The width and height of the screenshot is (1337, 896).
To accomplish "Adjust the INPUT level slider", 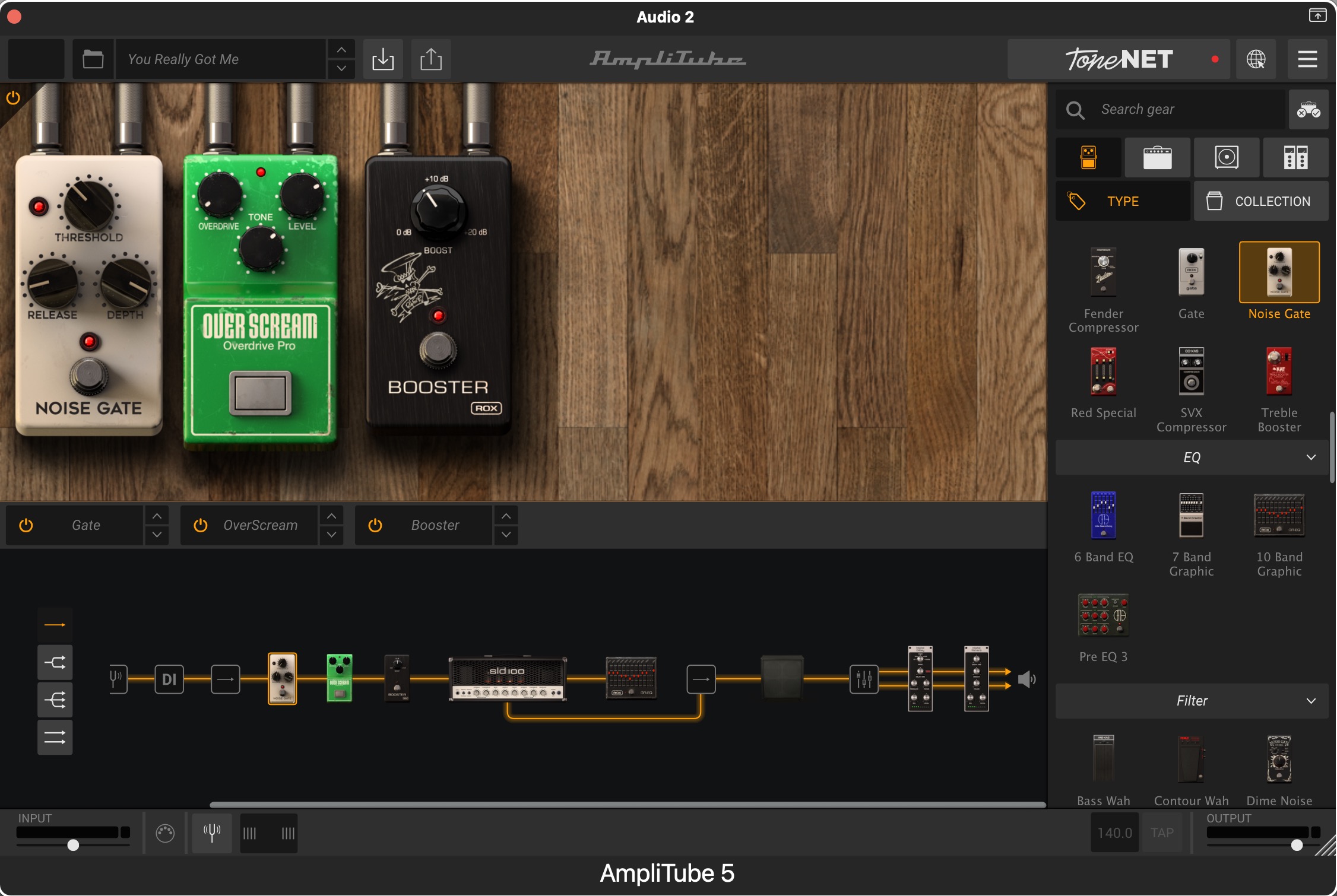I will pos(73,845).
